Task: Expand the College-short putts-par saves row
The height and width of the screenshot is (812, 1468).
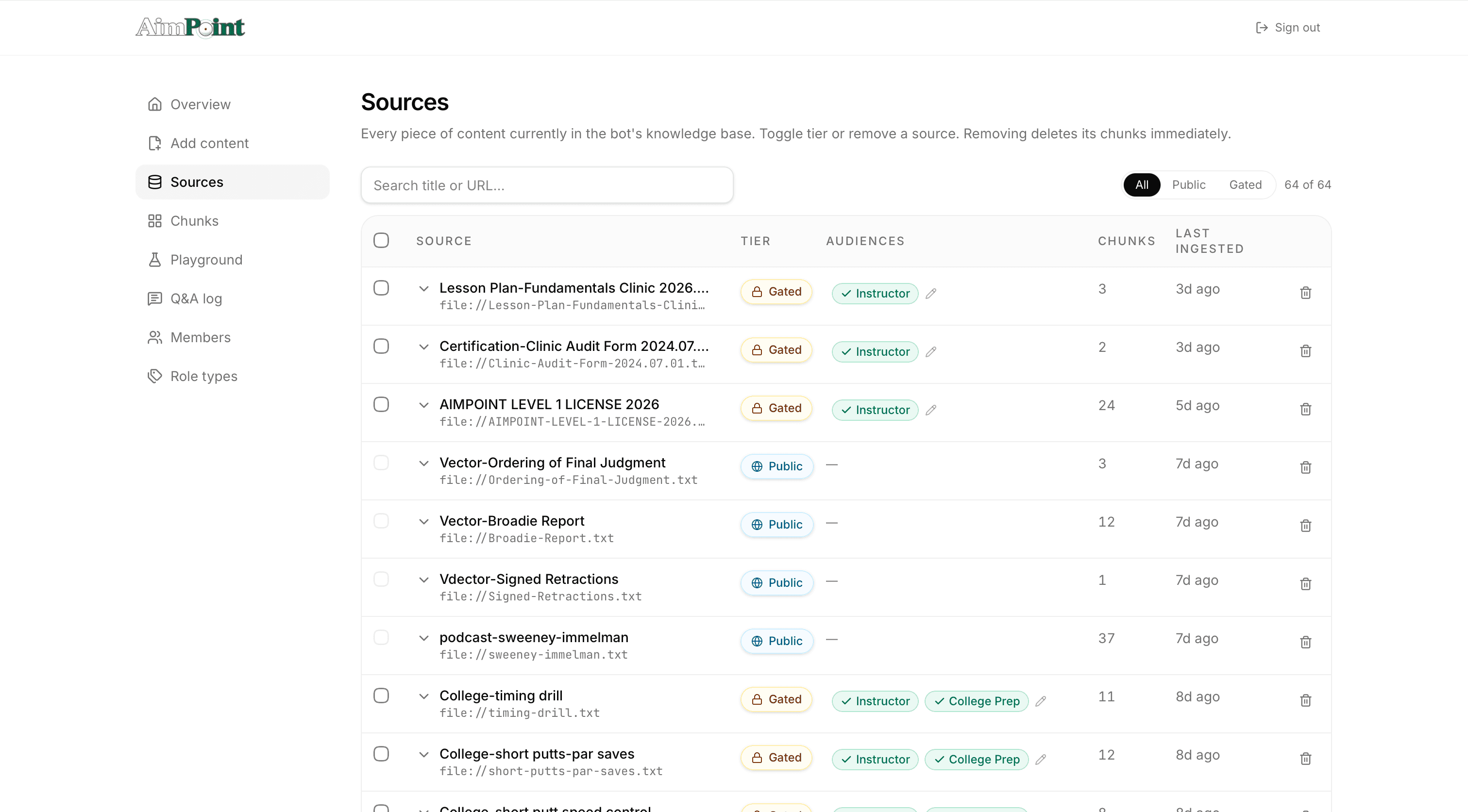Action: [x=423, y=755]
